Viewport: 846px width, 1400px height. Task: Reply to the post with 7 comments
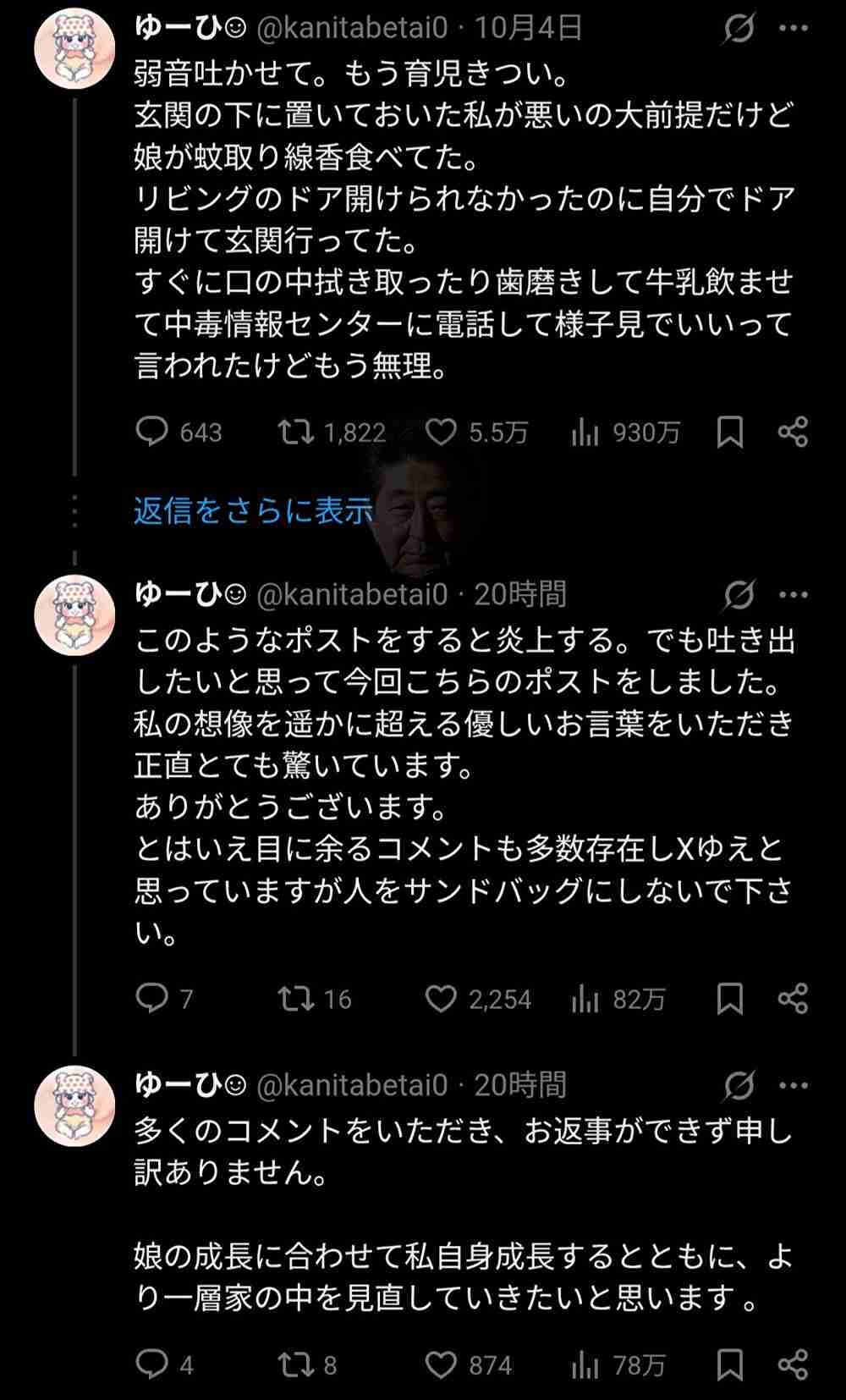pyautogui.click(x=152, y=999)
